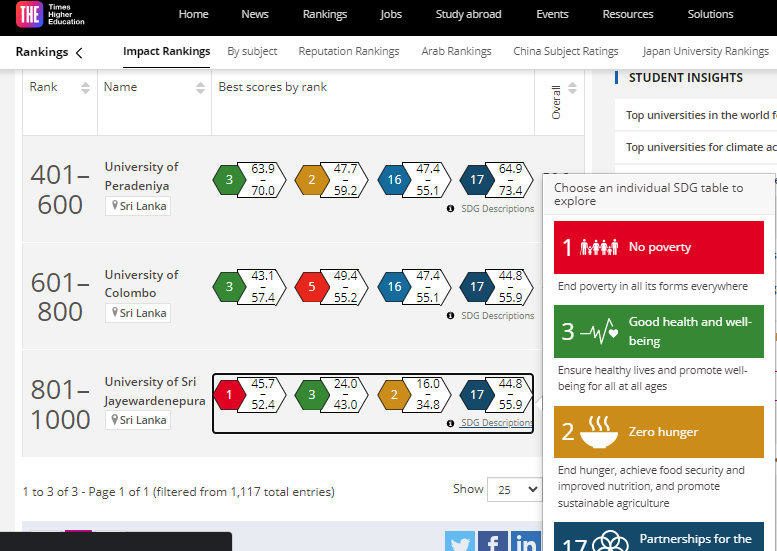Viewport: 777px width, 551px height.
Task: Open the News menu item
Action: point(255,14)
